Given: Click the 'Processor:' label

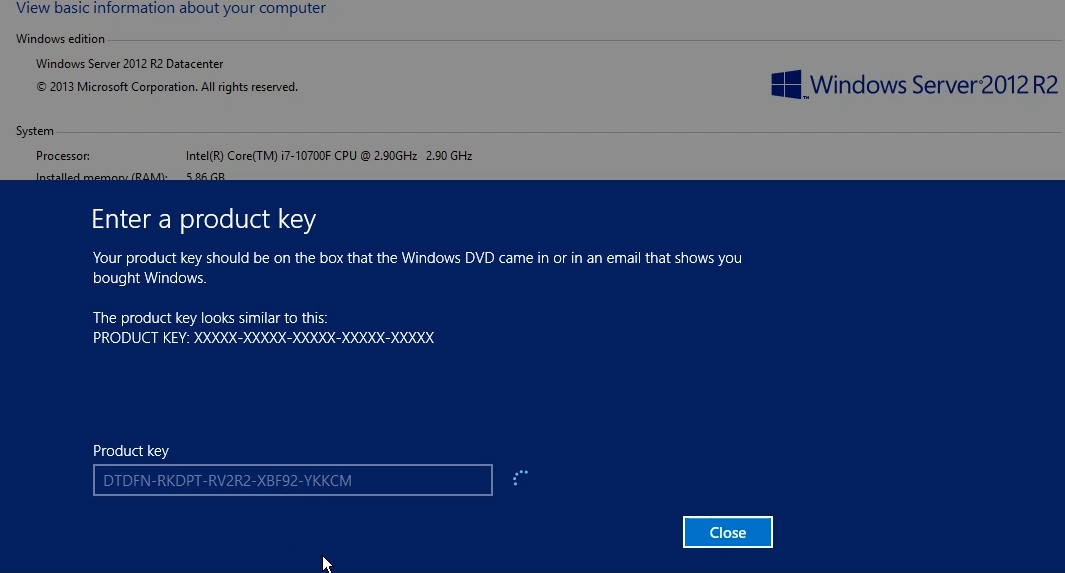Looking at the screenshot, I should pos(62,156).
